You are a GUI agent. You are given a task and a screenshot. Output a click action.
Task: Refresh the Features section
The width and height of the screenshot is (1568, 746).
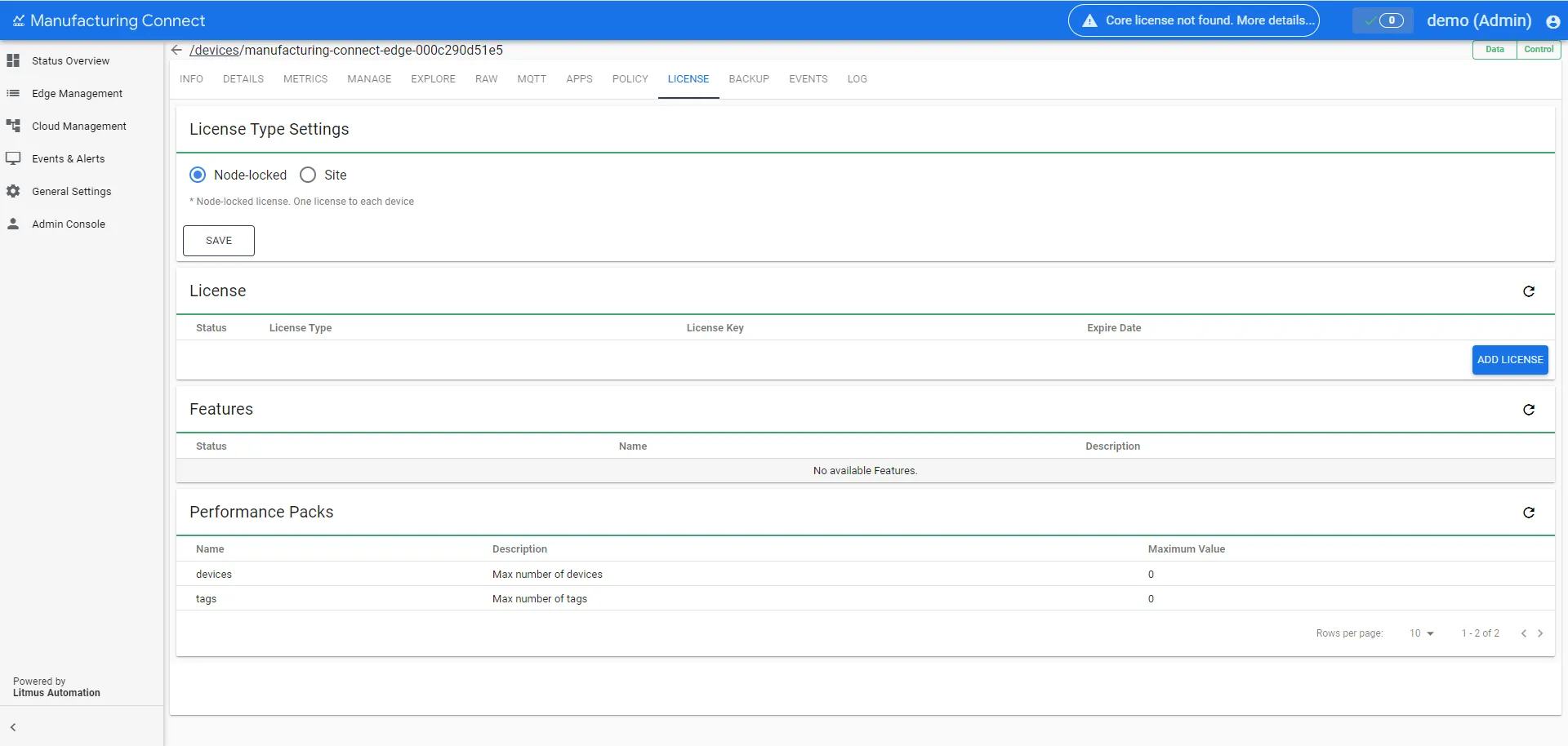click(1529, 410)
